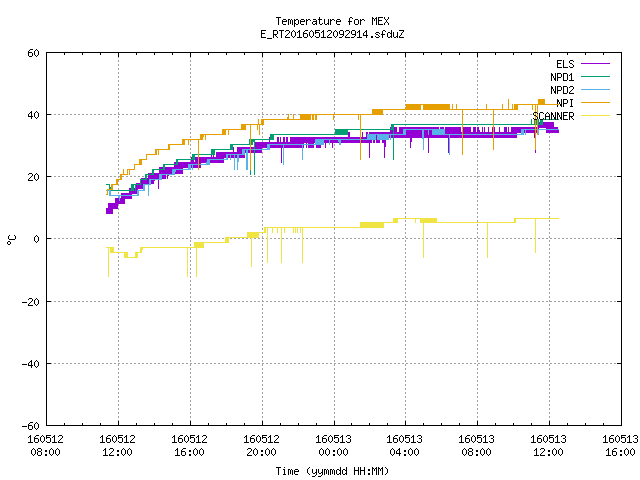
Task: Click the x-axis label 160513 04:00
Action: pyautogui.click(x=404, y=446)
